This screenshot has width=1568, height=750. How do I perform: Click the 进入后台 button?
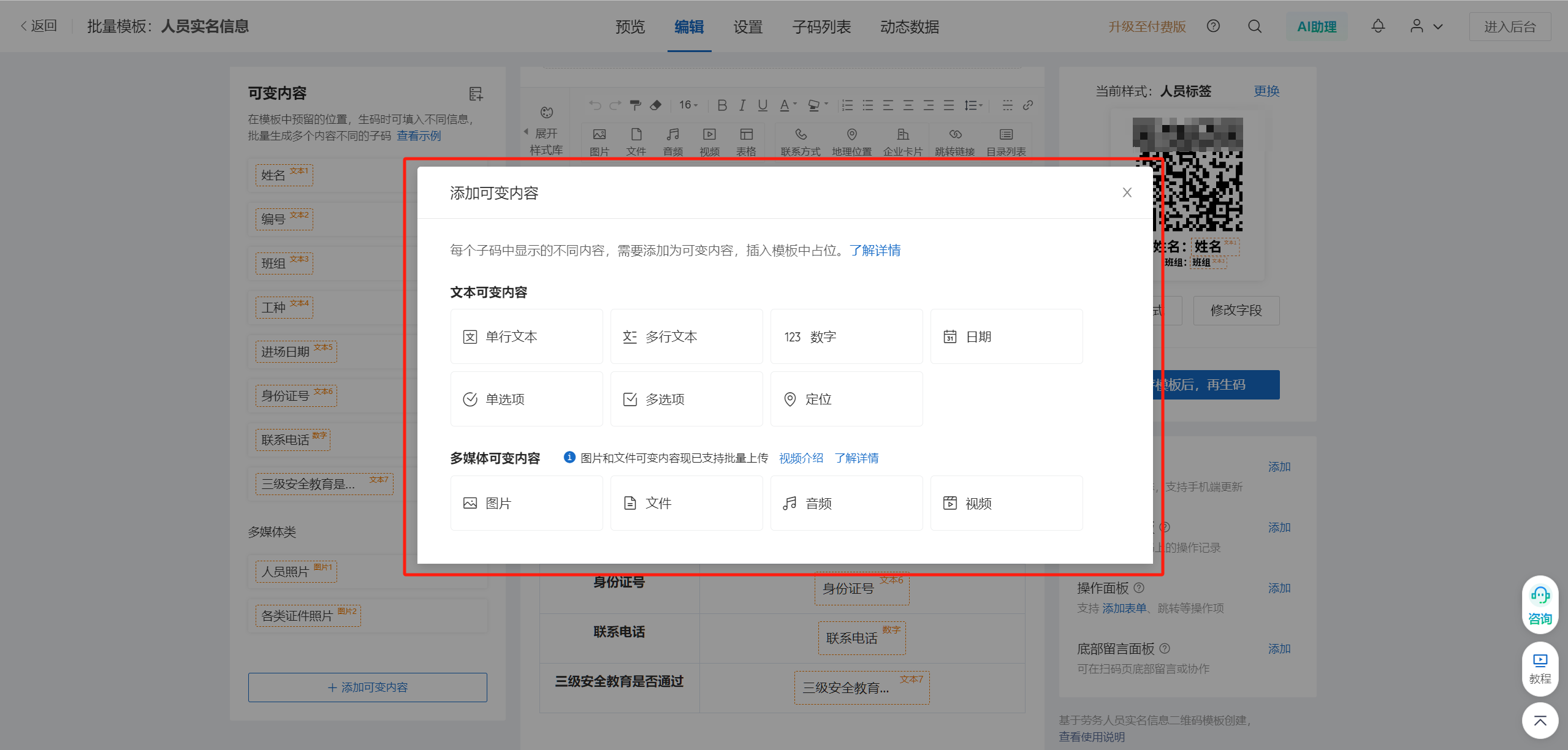click(x=1510, y=27)
